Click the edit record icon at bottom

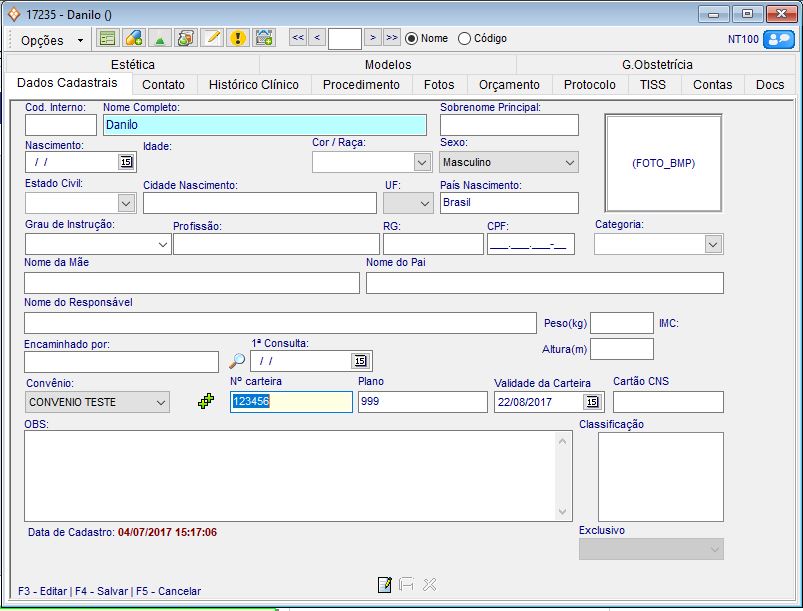[384, 585]
